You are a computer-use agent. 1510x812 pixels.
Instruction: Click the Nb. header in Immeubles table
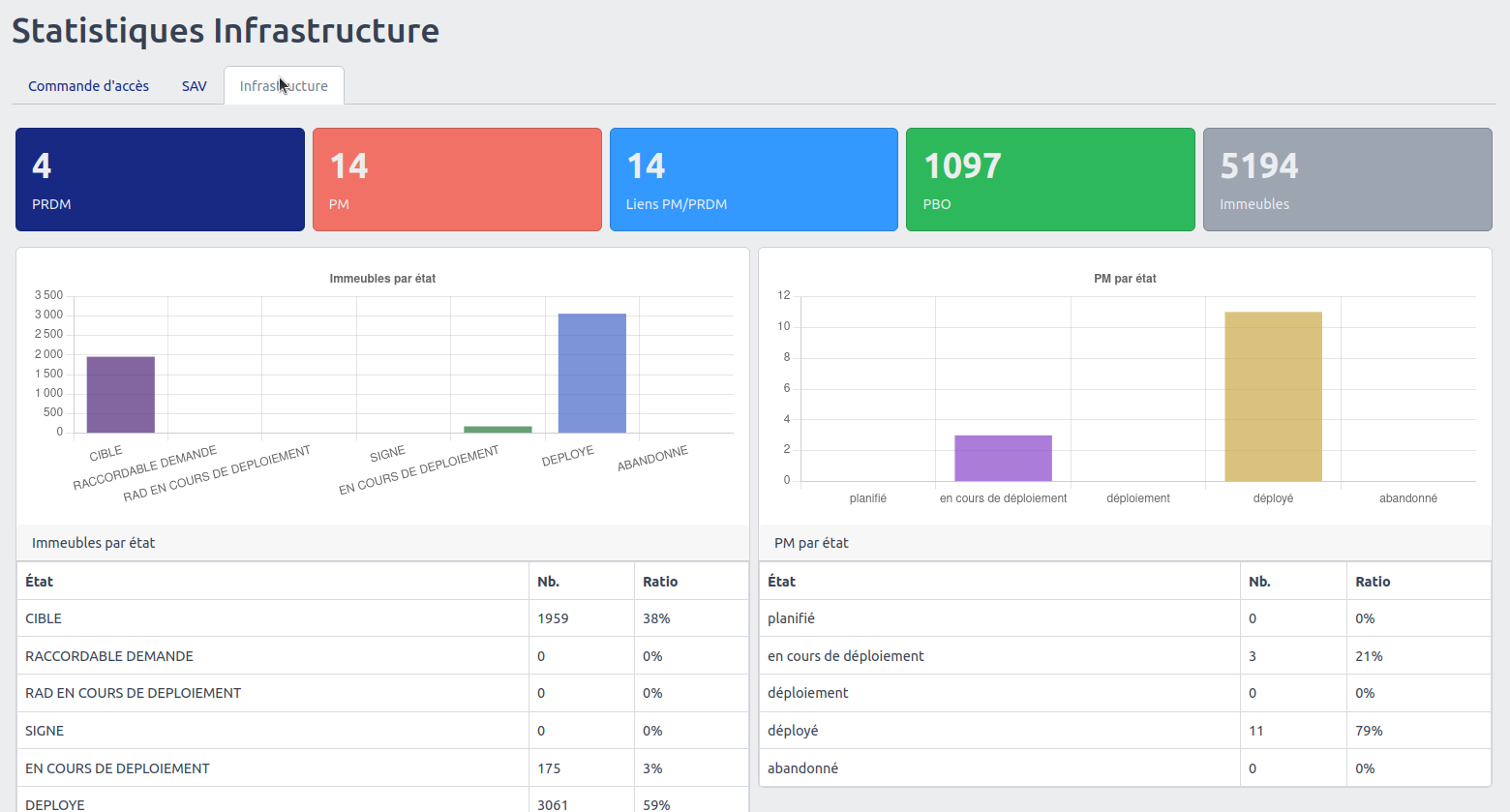(x=549, y=582)
